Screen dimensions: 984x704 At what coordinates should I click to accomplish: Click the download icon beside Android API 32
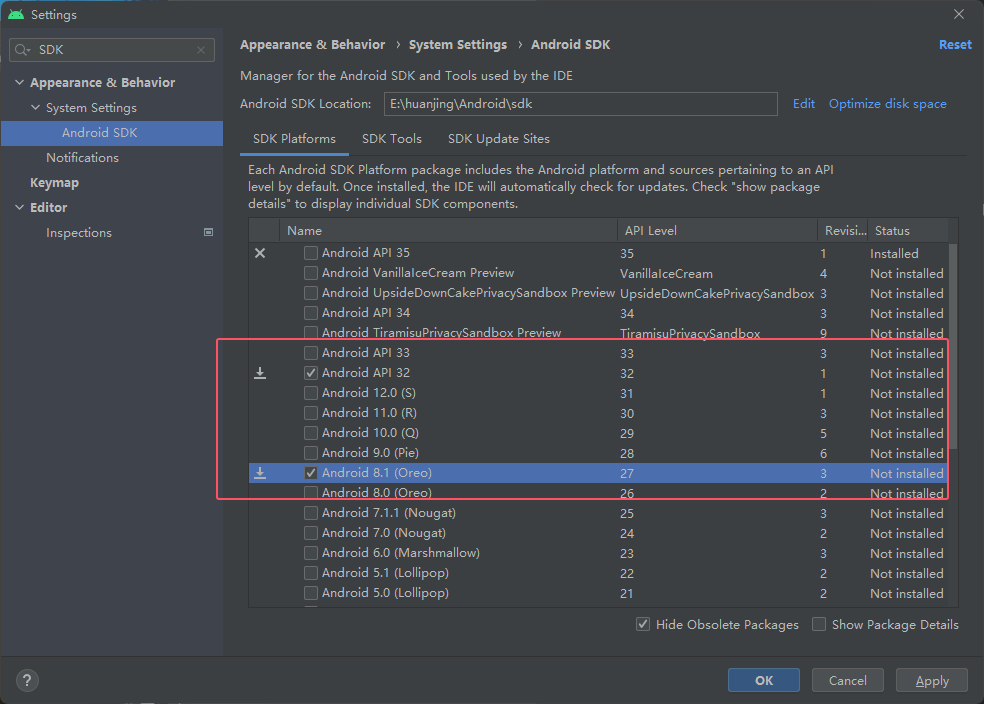point(260,373)
